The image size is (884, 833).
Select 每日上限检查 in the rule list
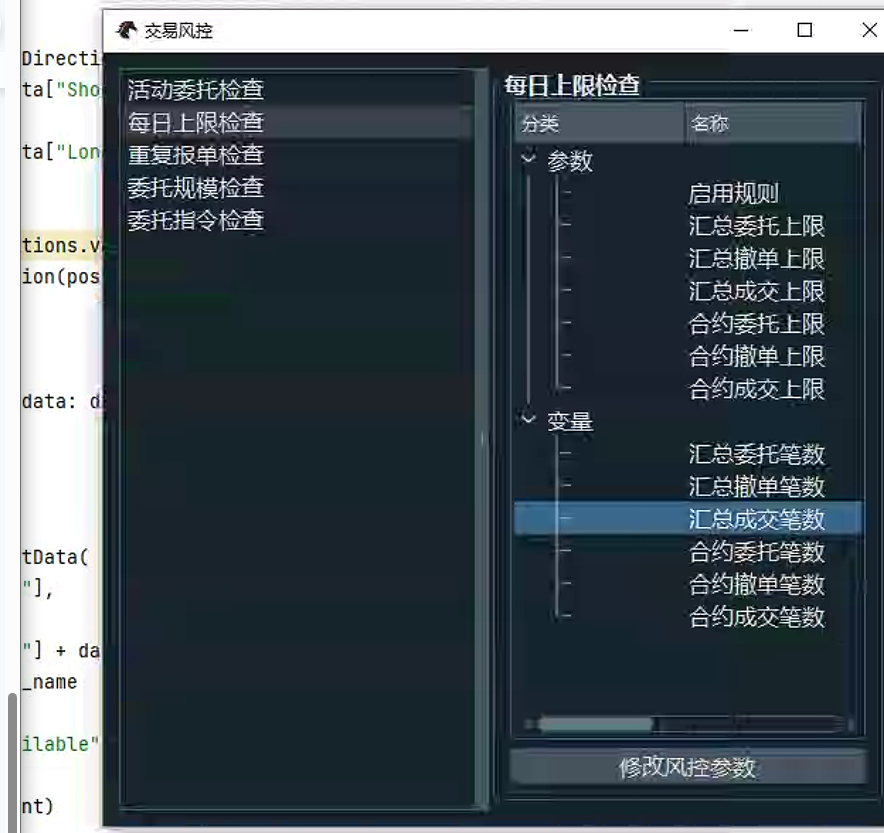(196, 123)
